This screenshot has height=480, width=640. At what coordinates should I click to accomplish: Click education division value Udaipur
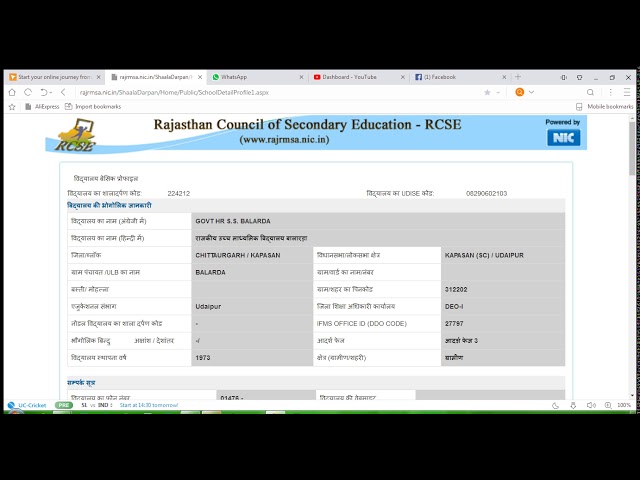point(208,307)
